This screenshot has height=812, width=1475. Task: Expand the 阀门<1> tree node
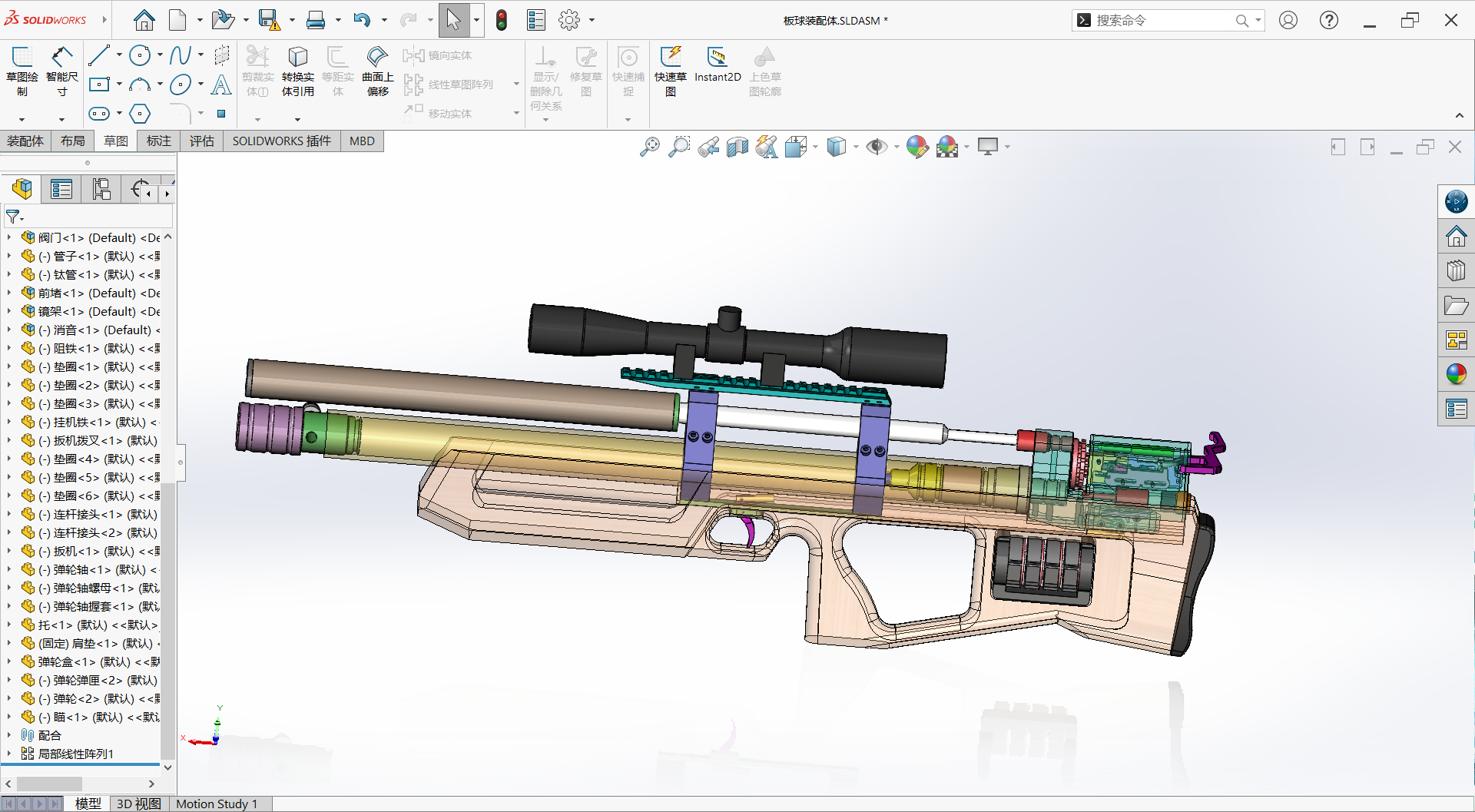(8, 237)
